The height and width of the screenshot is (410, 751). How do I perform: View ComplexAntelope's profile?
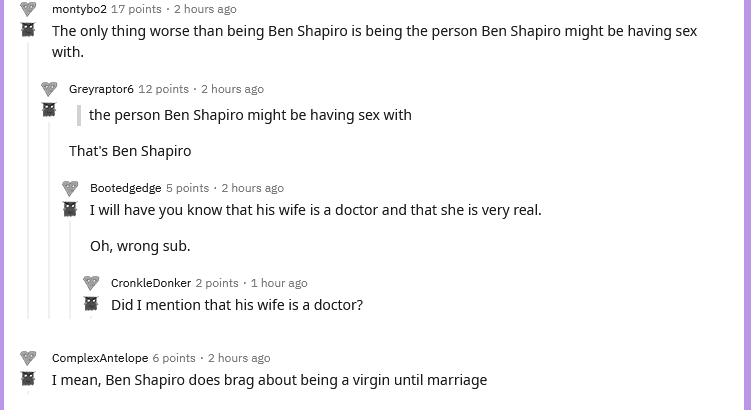[100, 358]
